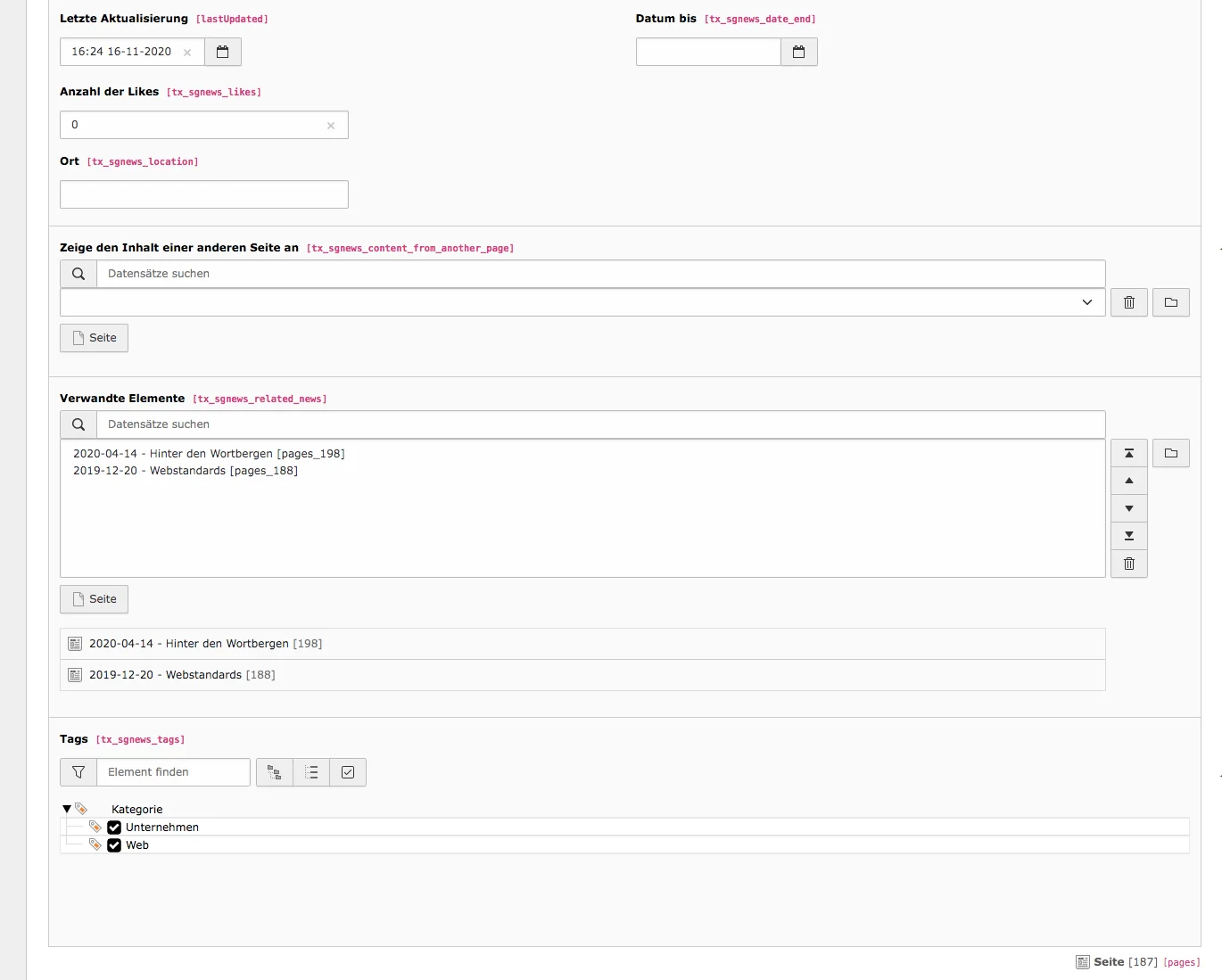Uncheck the Unternehmen category
This screenshot has height=980, width=1222.
tap(113, 827)
